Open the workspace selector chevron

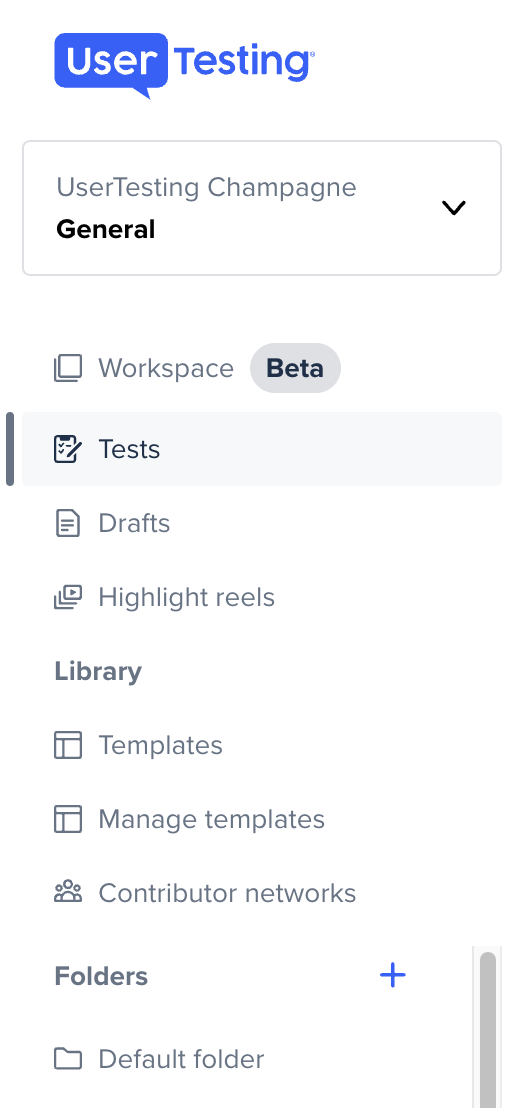tap(453, 208)
